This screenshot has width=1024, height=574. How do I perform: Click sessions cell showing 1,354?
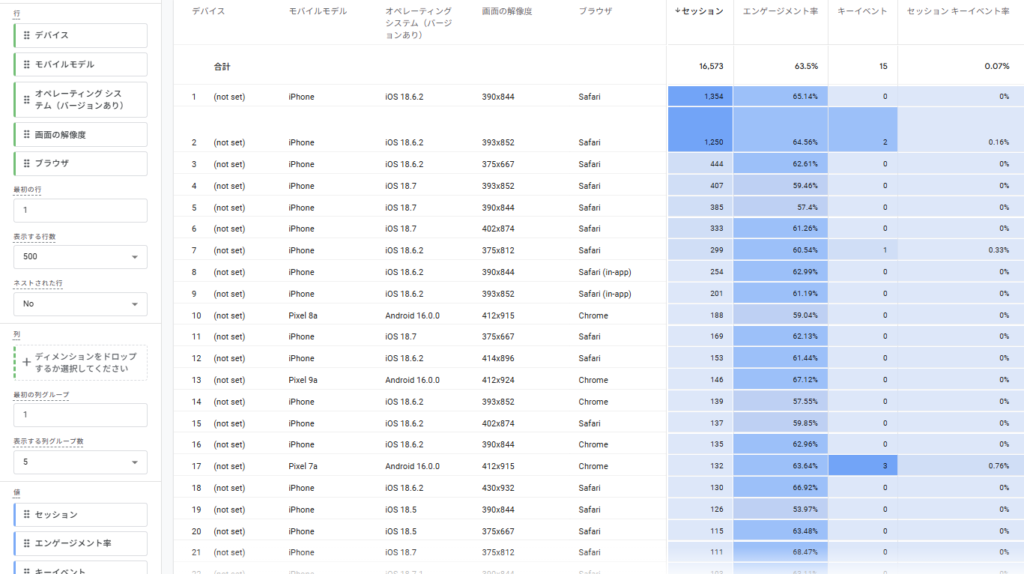pyautogui.click(x=699, y=97)
